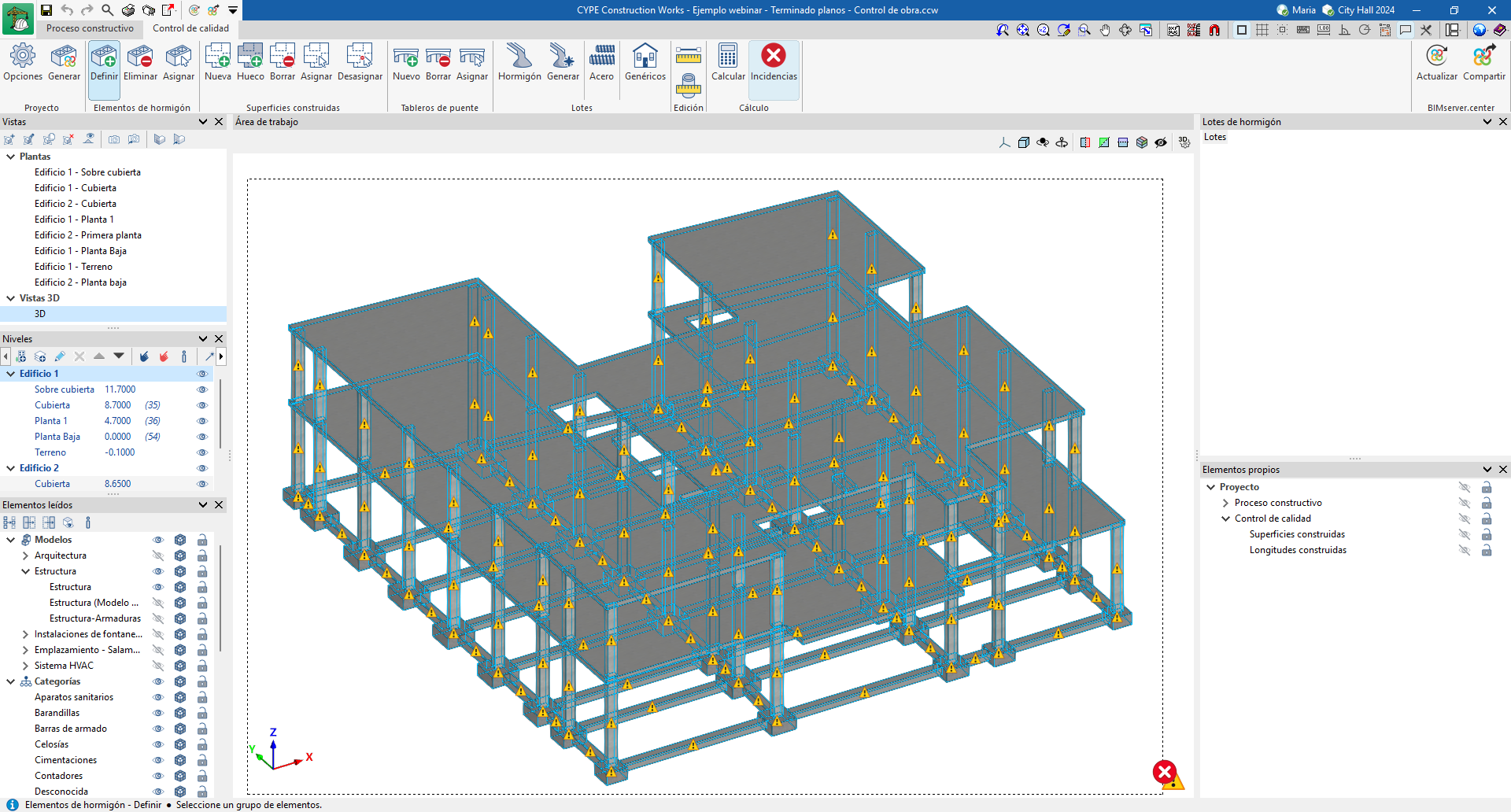Viewport: 1511px width, 812px height.
Task: Select the Edificio 1 - Planta 1 view
Action: point(74,220)
